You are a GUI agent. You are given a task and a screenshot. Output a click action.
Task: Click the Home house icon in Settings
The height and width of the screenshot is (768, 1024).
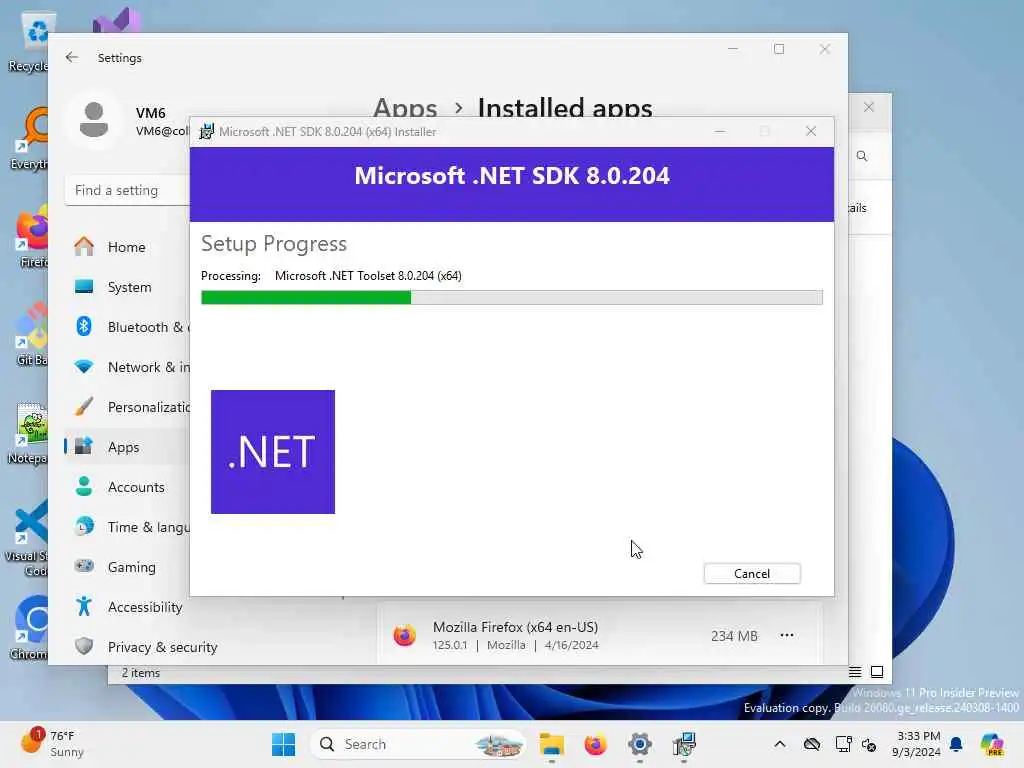point(84,246)
